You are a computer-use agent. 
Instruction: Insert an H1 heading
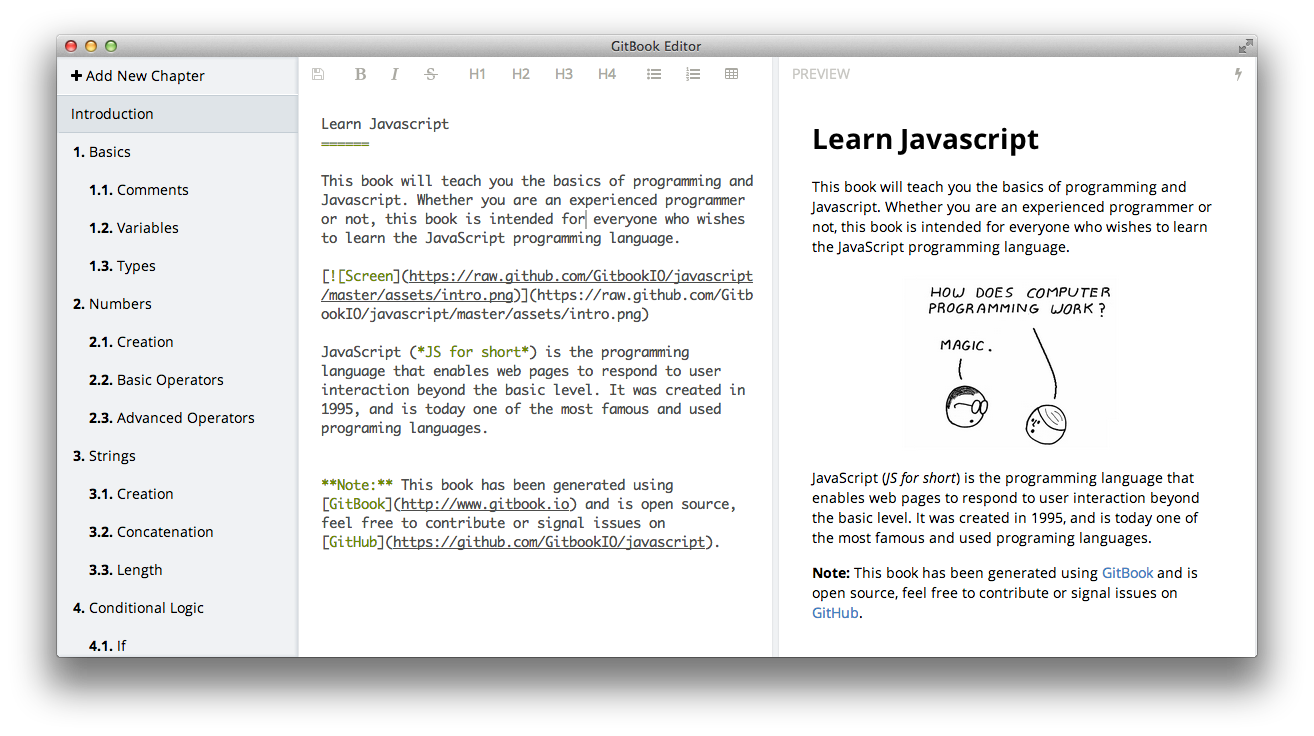point(477,74)
